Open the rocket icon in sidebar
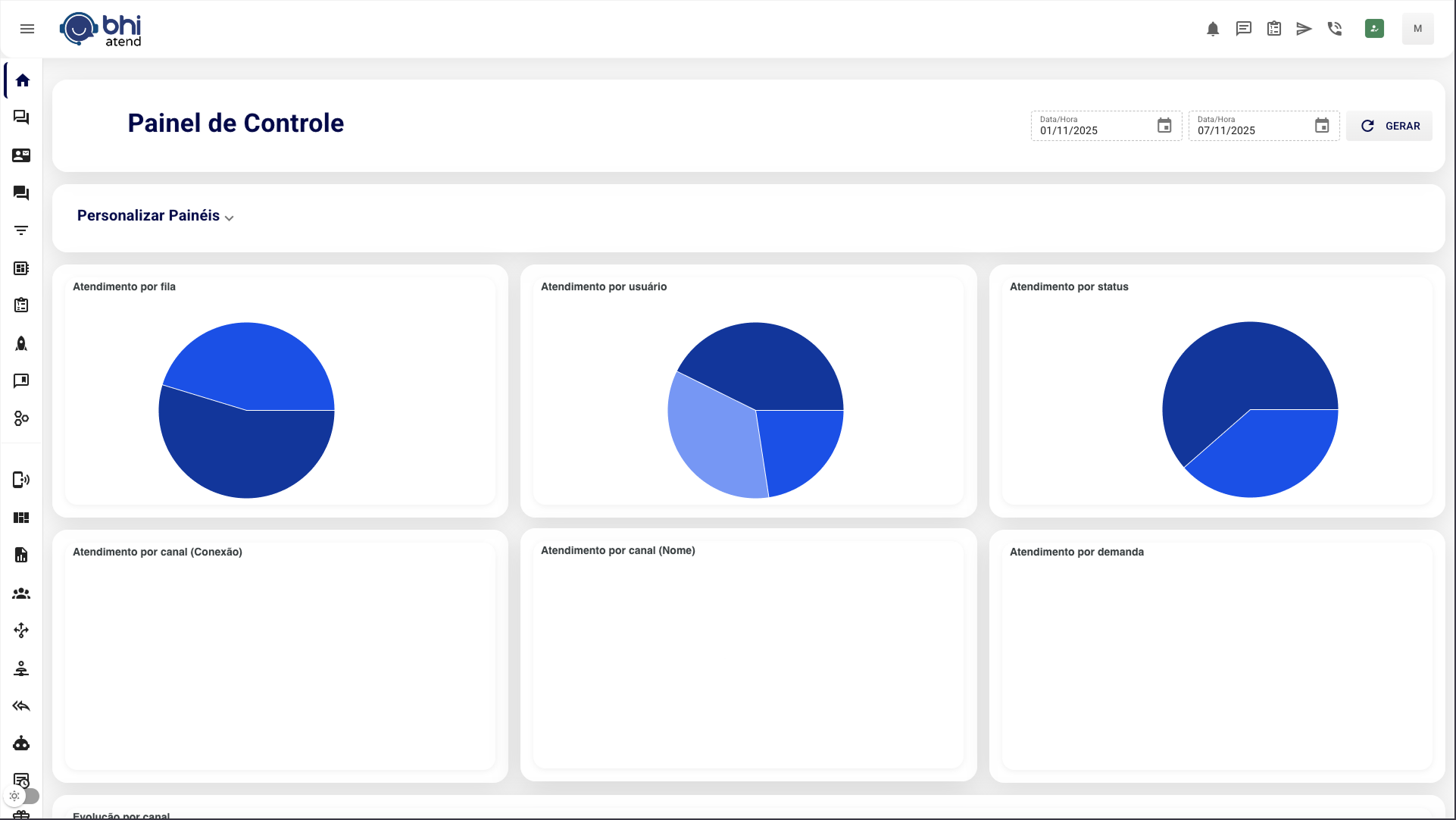The height and width of the screenshot is (820, 1456). click(21, 343)
